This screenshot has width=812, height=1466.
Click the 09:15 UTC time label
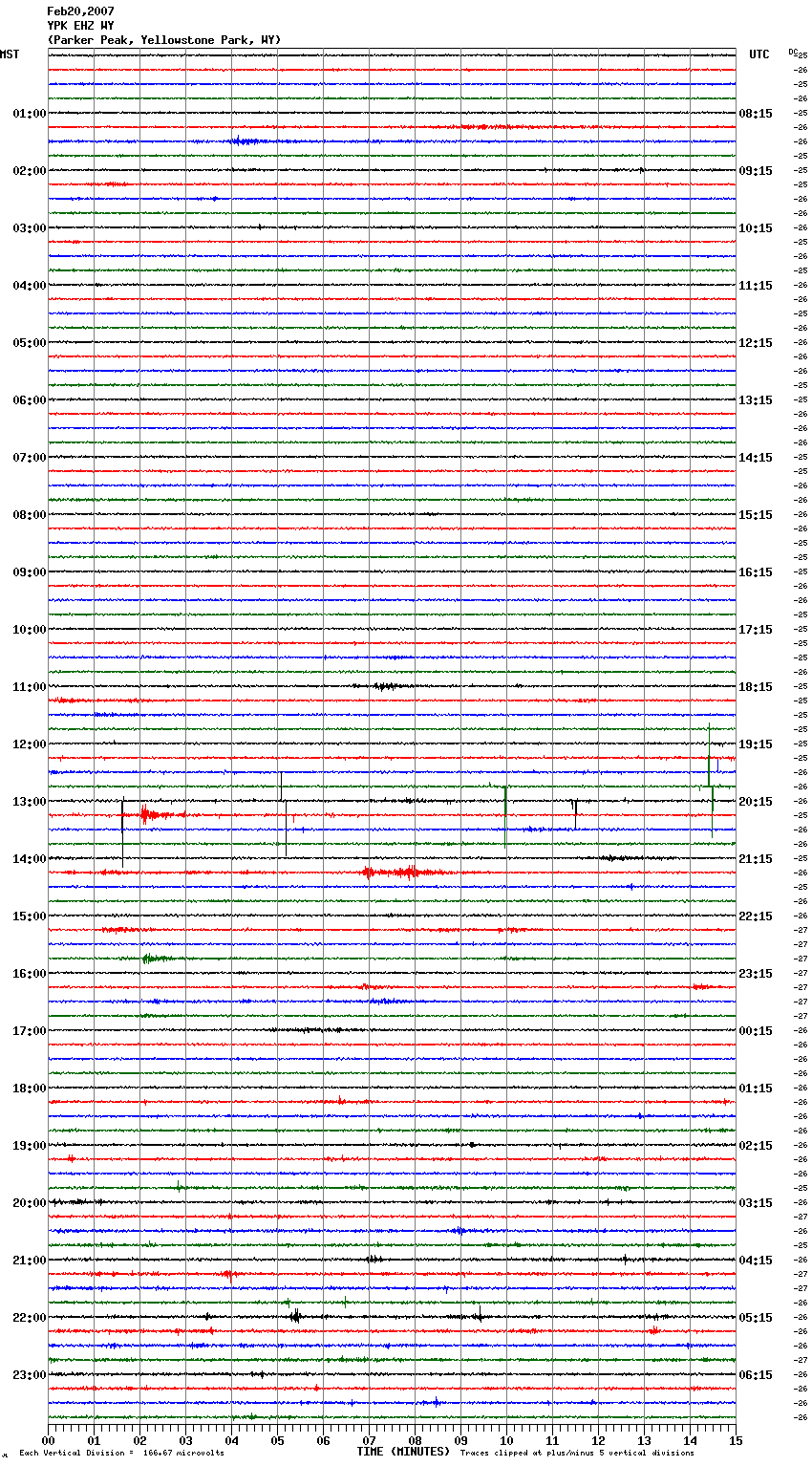pyautogui.click(x=756, y=171)
